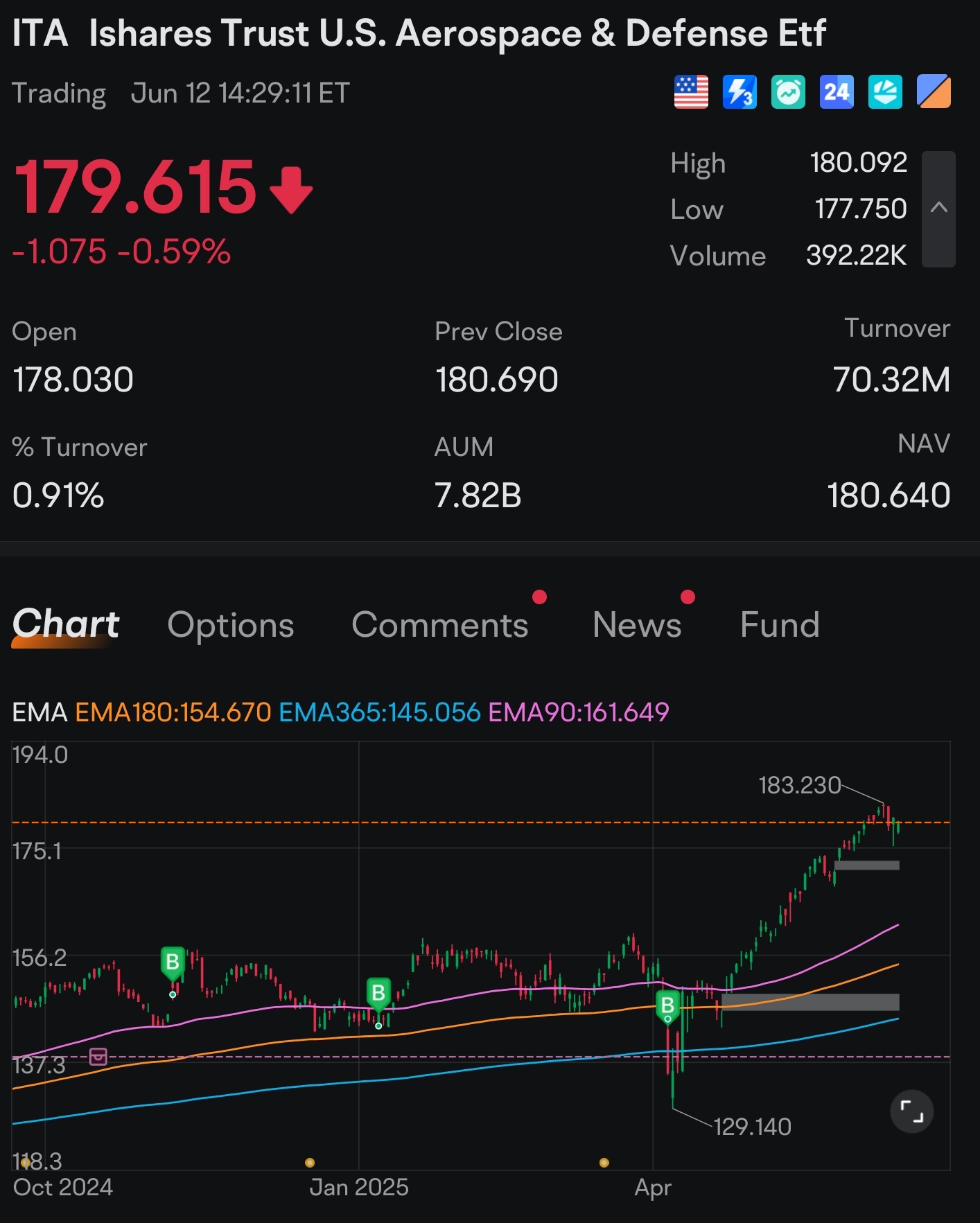Tap the EMA365:145.056 value

click(380, 712)
